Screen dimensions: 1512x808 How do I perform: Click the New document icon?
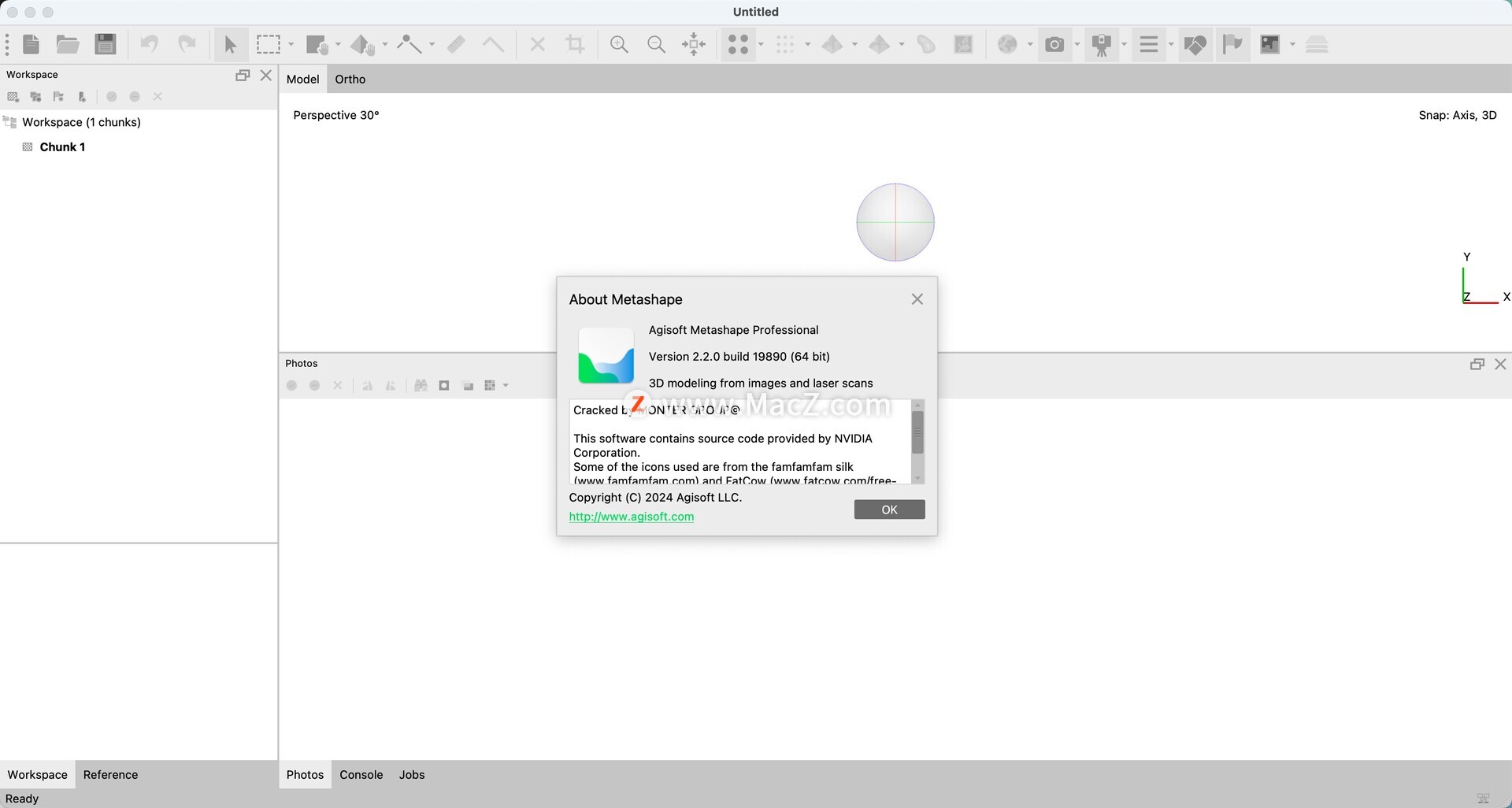(x=31, y=44)
